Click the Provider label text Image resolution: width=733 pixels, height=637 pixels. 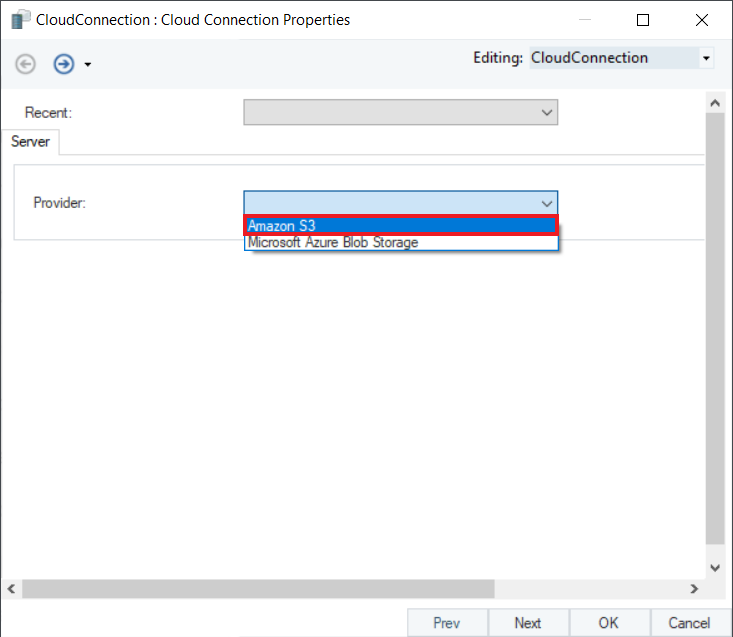[59, 203]
